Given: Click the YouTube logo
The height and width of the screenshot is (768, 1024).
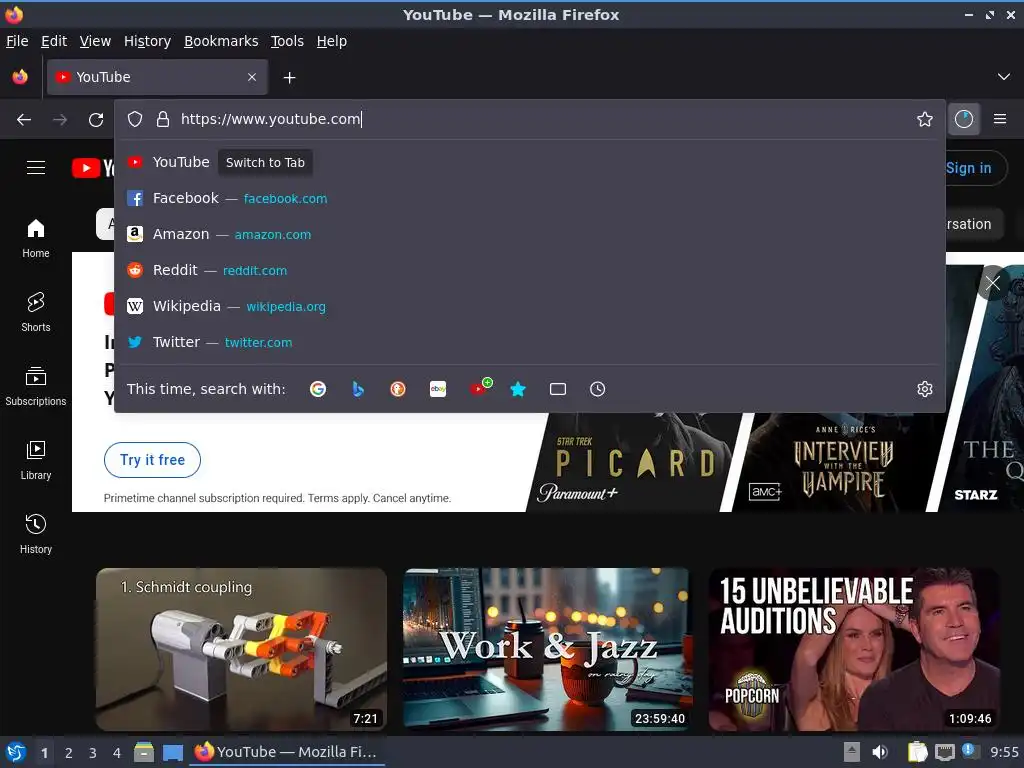Looking at the screenshot, I should point(93,168).
